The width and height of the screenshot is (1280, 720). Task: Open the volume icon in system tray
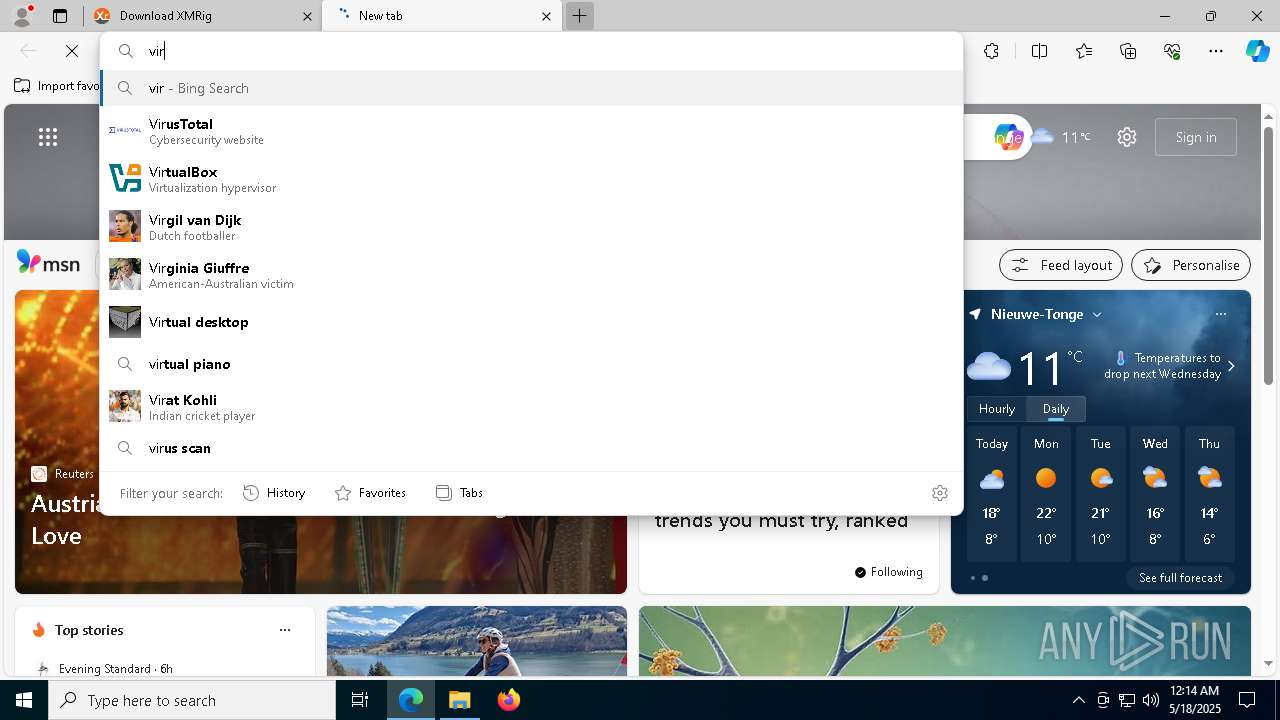click(1151, 700)
